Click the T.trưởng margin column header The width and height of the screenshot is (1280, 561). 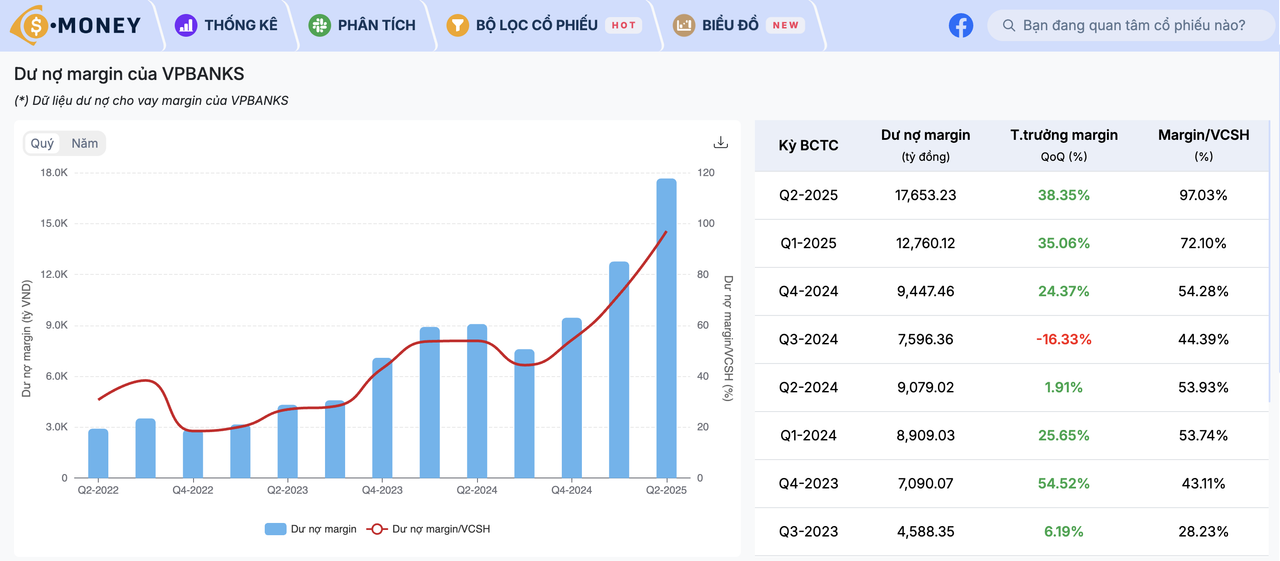[1064, 145]
